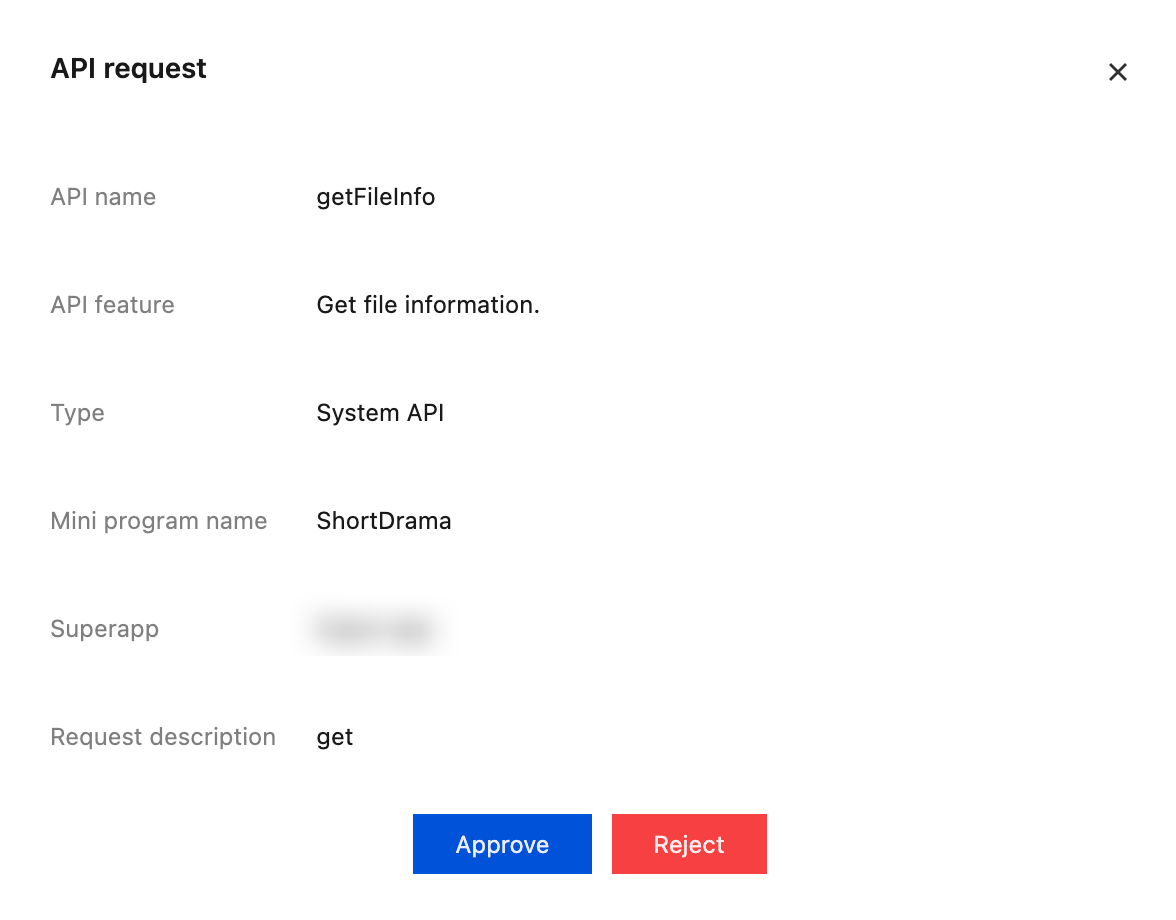Viewport: 1176px width, 920px height.
Task: Click the Request description label
Action: 162,737
